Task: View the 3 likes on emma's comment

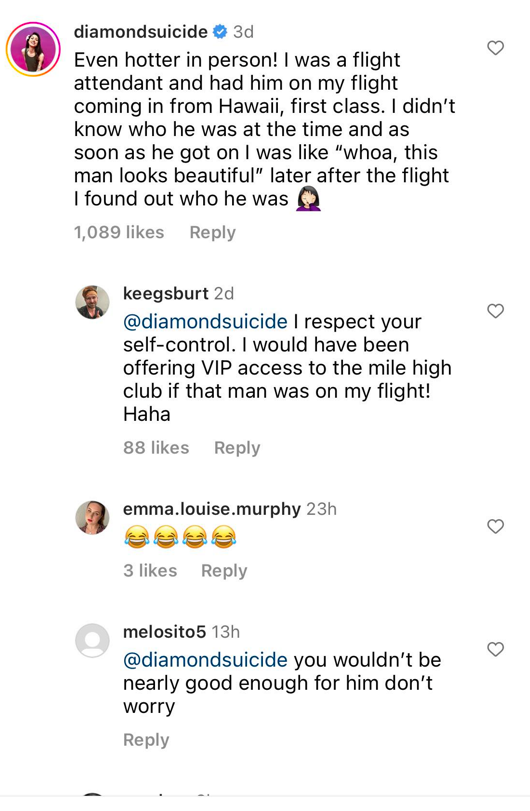Action: click(150, 571)
